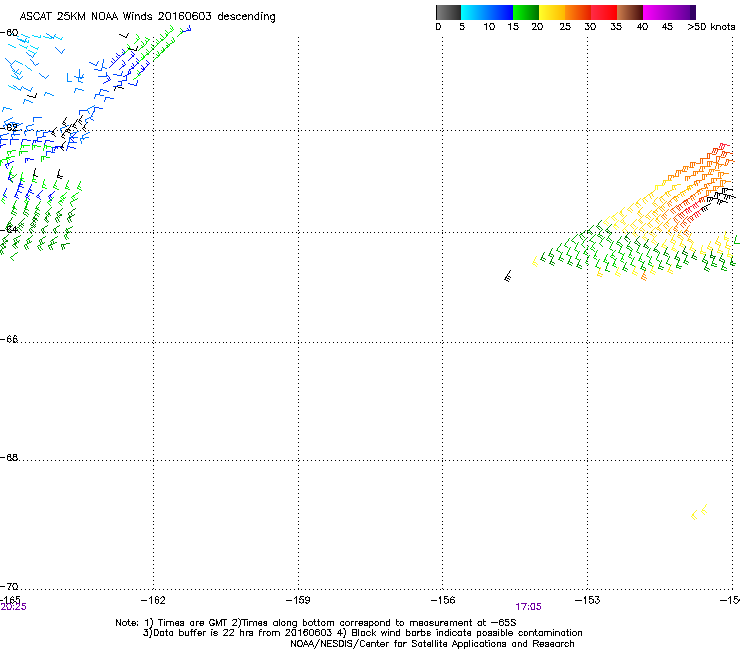Click the '25' legend scale label
This screenshot has height=650, width=740.
[565, 27]
